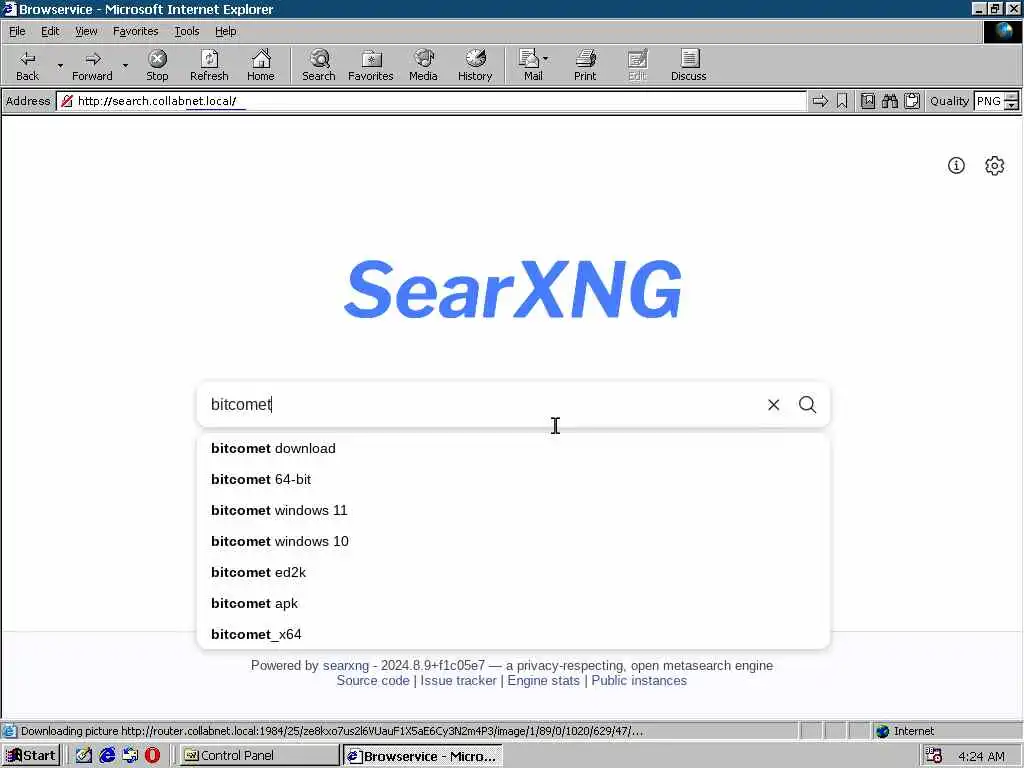Open the Windows Start menu

(31, 756)
